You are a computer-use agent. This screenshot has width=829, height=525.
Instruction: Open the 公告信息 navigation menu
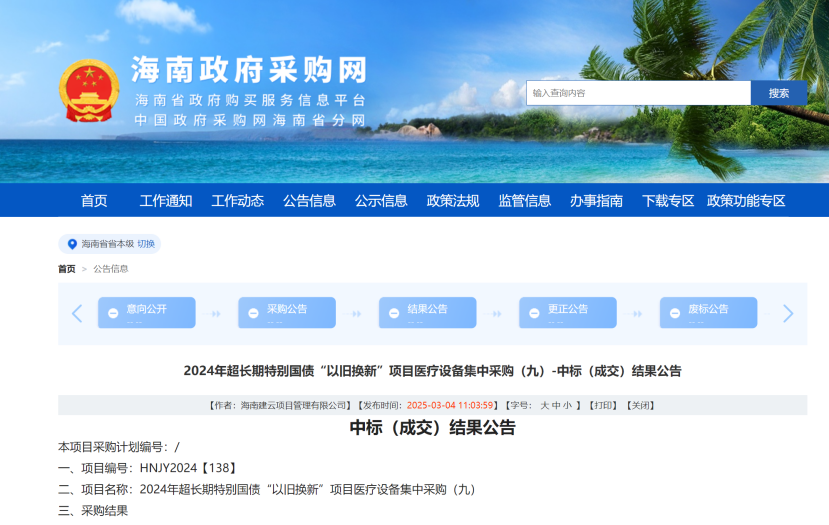coord(309,200)
